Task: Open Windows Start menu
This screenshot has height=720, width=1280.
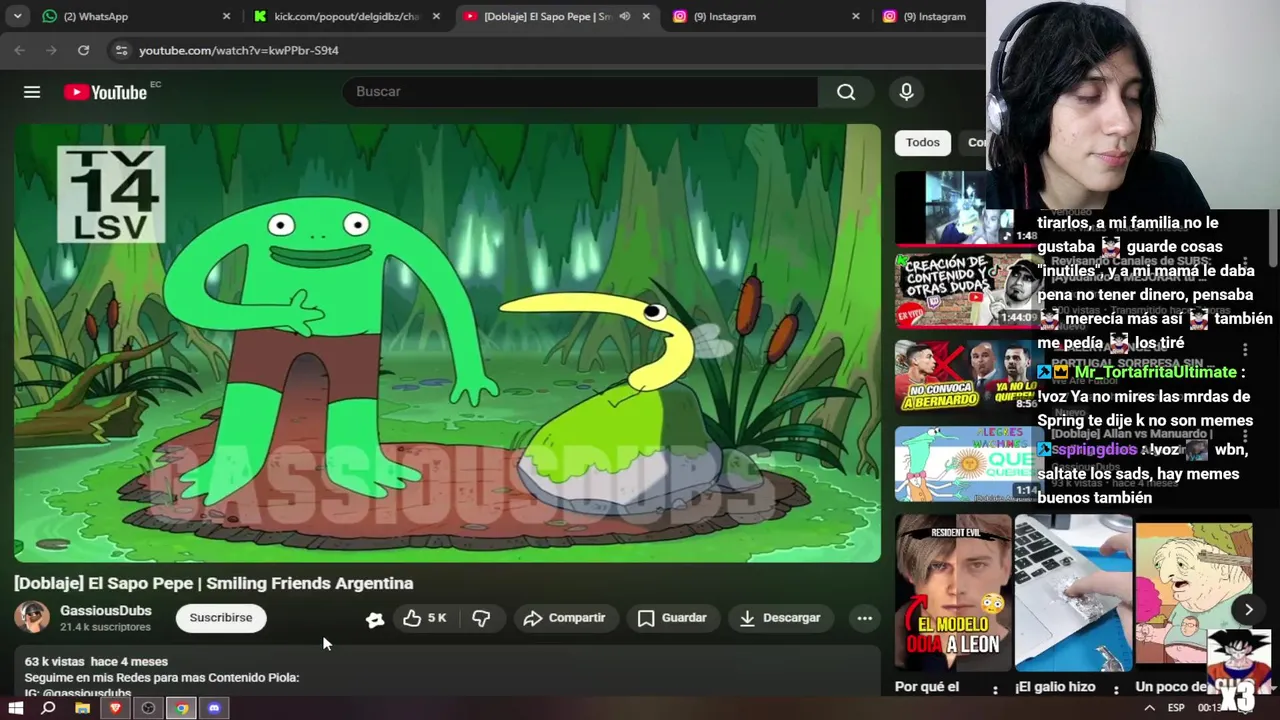Action: pos(16,708)
